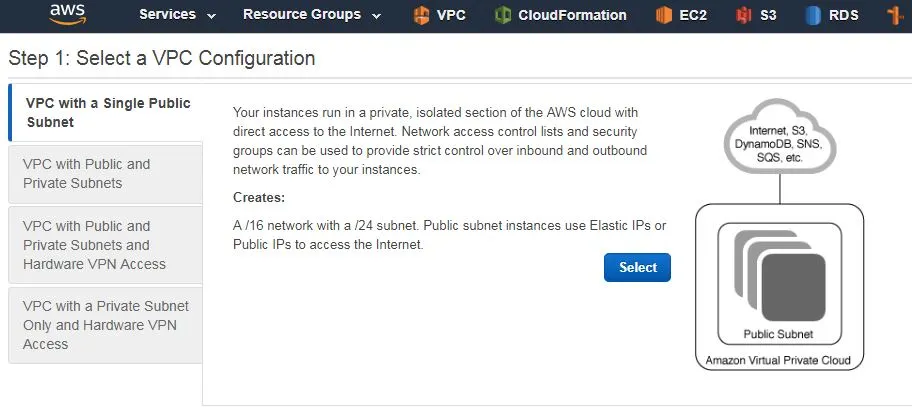
Task: Open the RDS shortcut icon
Action: point(813,15)
